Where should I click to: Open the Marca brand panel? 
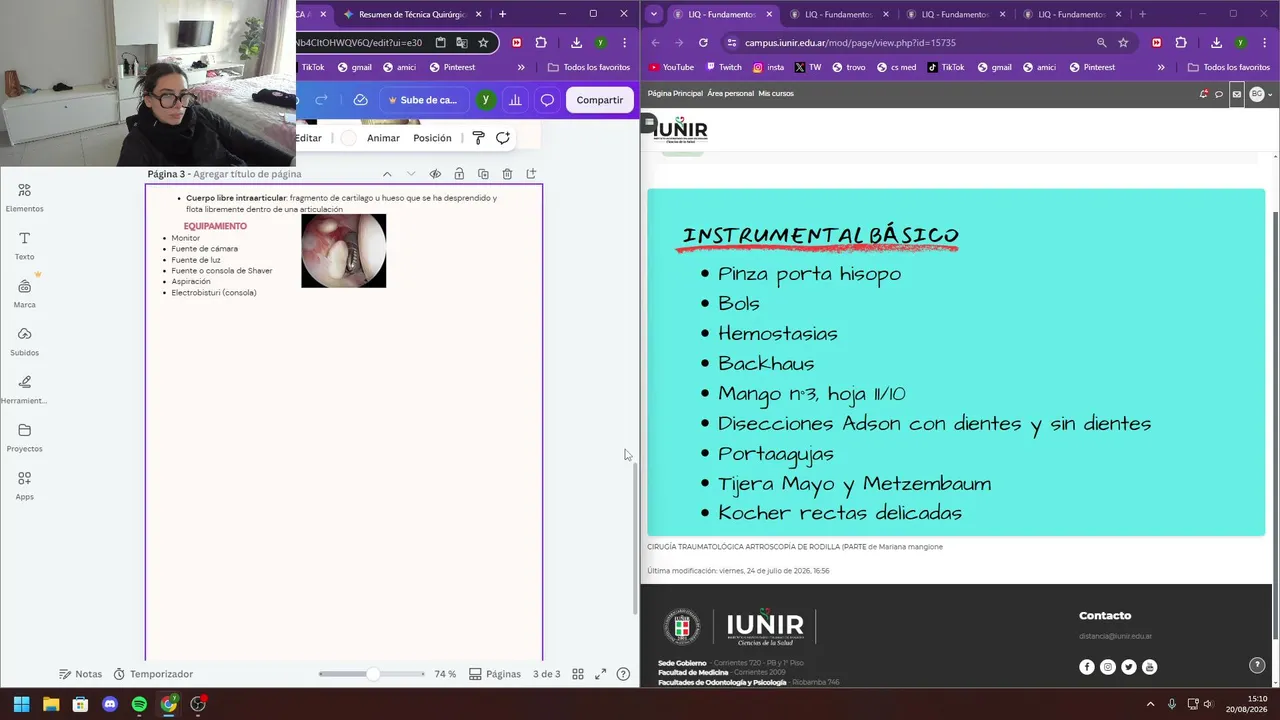24,294
